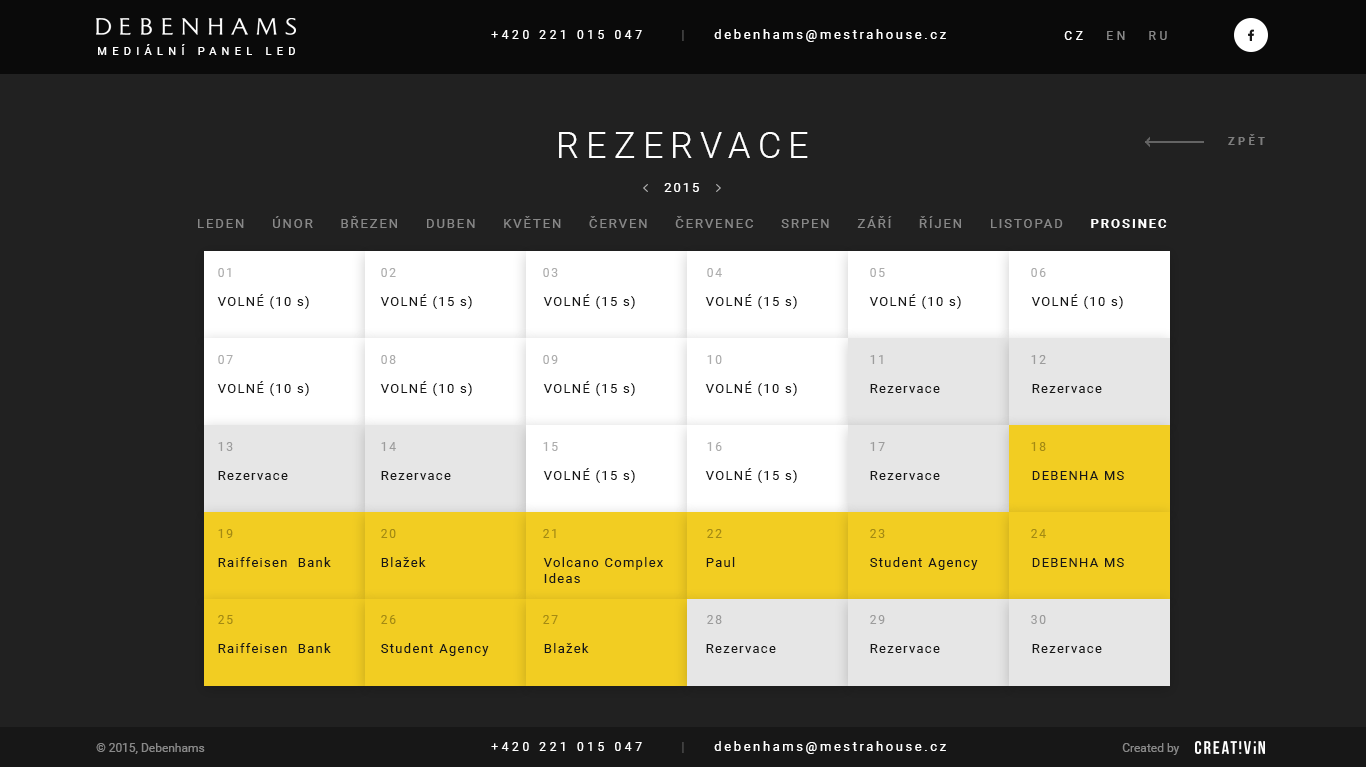Switch language to RU
This screenshot has width=1366, height=767.
pyautogui.click(x=1158, y=36)
